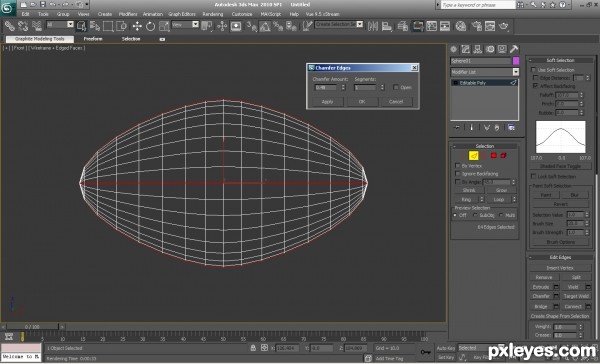
Task: Click the Save File icon in quick access toolbar
Action: coord(42,5)
